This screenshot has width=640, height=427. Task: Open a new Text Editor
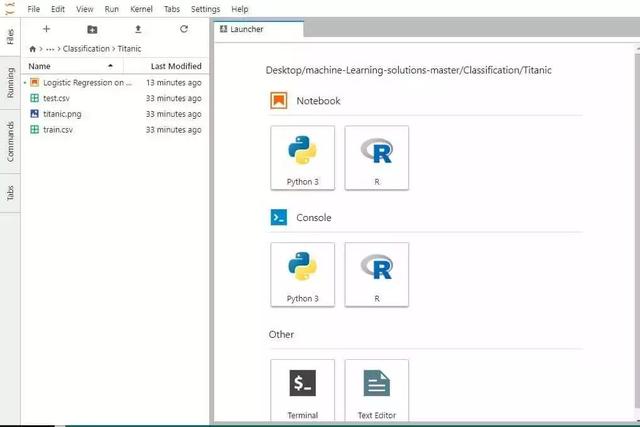[x=377, y=391]
